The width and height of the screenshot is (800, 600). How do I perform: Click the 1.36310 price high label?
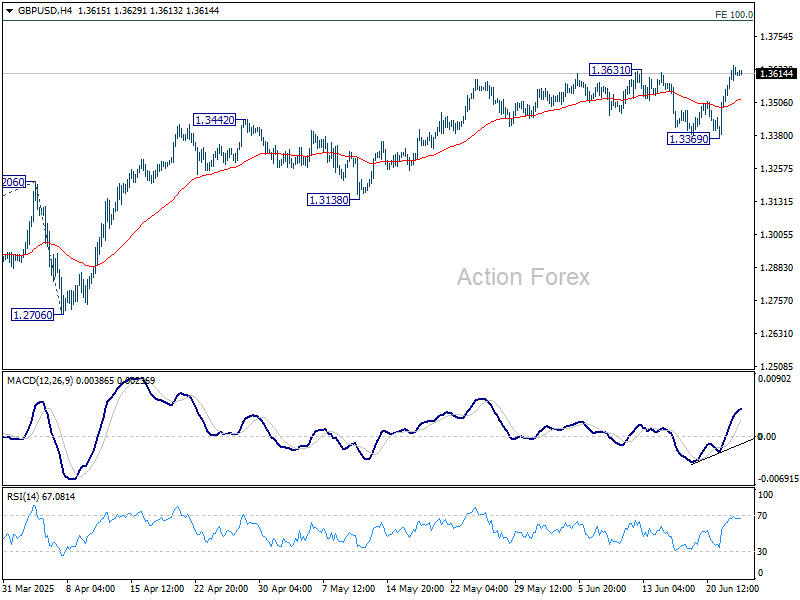pyautogui.click(x=611, y=70)
